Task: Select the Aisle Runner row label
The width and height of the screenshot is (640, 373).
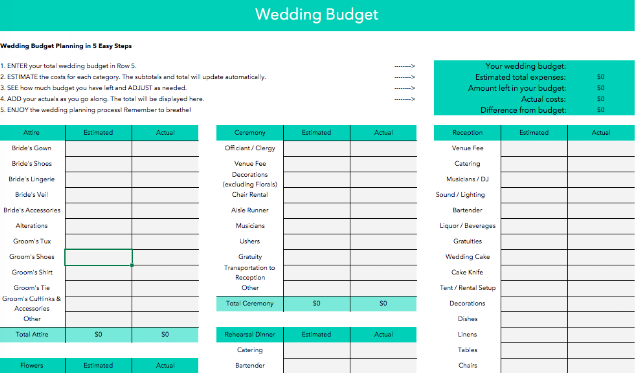Action: 250,210
